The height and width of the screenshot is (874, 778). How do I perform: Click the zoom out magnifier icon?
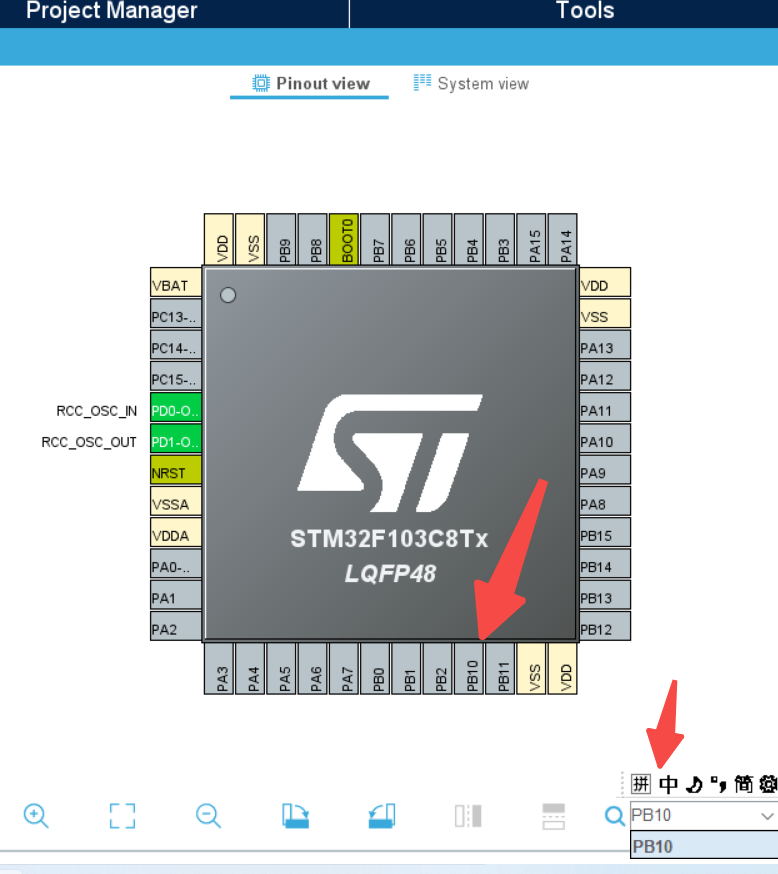(x=208, y=816)
